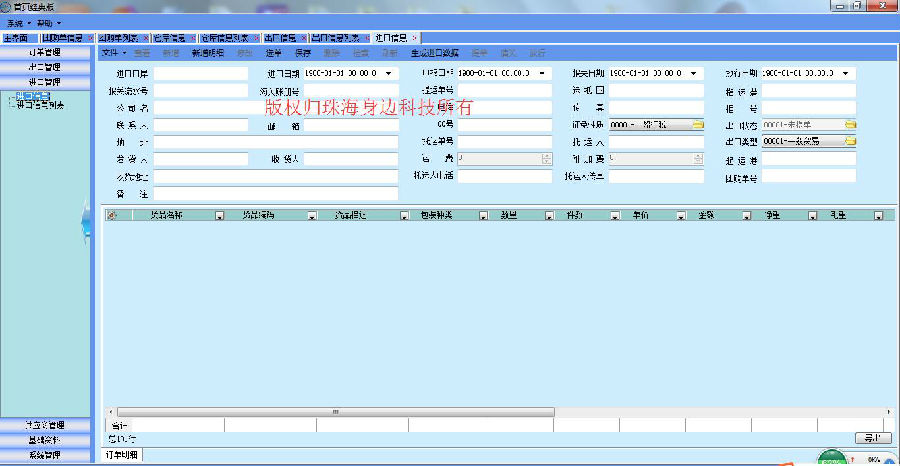The height and width of the screenshot is (466, 900).
Task: Open the 文件 toolbar menu
Action: click(114, 53)
